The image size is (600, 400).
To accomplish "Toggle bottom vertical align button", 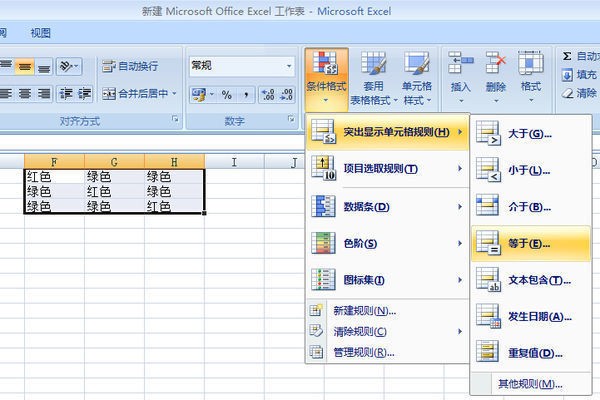I will click(x=44, y=67).
